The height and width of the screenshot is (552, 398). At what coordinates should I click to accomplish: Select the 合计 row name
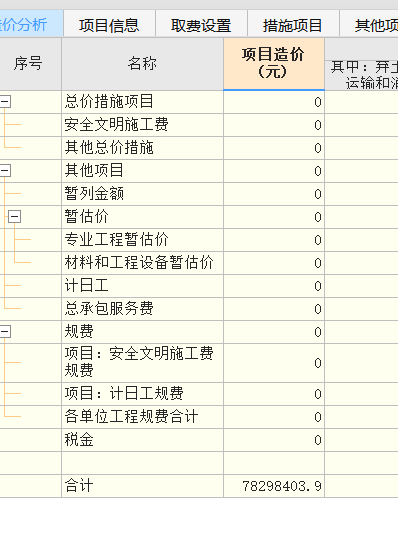pyautogui.click(x=143, y=486)
